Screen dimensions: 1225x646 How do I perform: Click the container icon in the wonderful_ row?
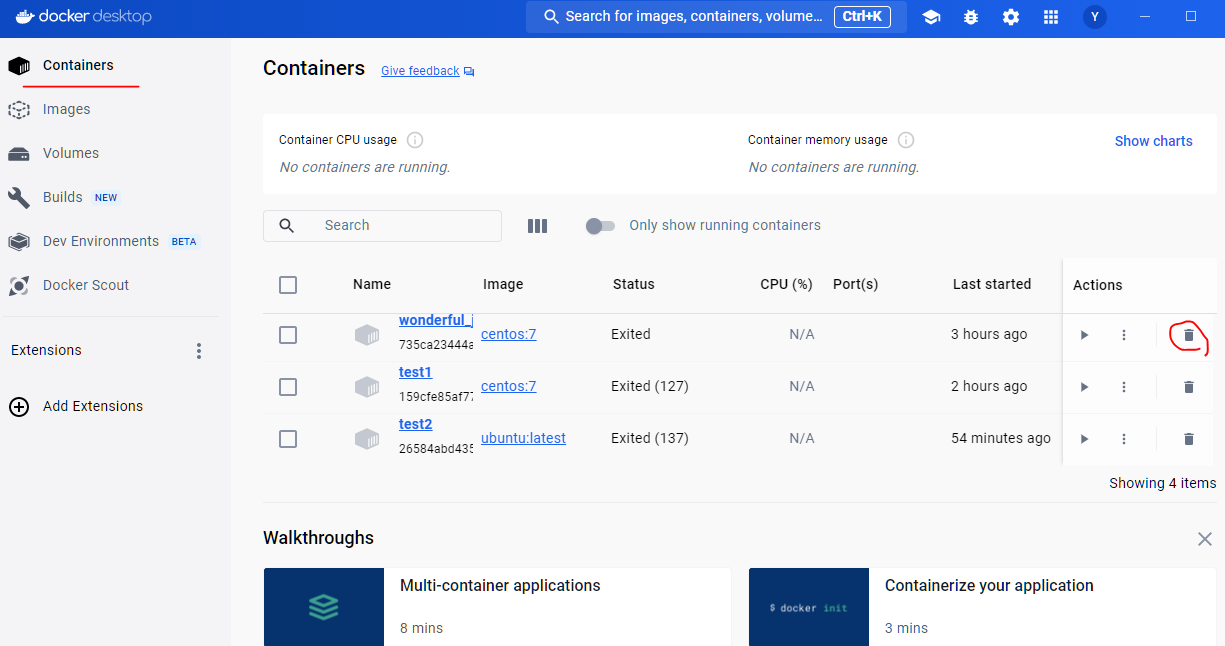click(367, 335)
